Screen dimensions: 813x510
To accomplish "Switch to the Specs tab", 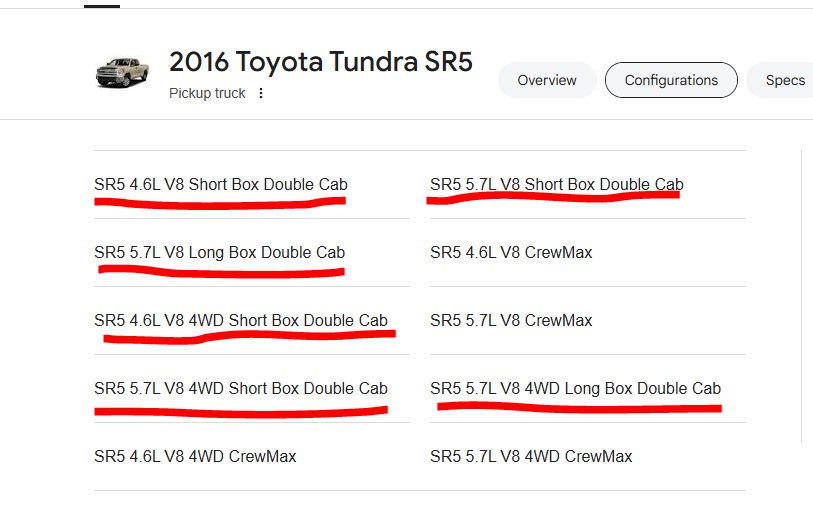I will [x=783, y=80].
